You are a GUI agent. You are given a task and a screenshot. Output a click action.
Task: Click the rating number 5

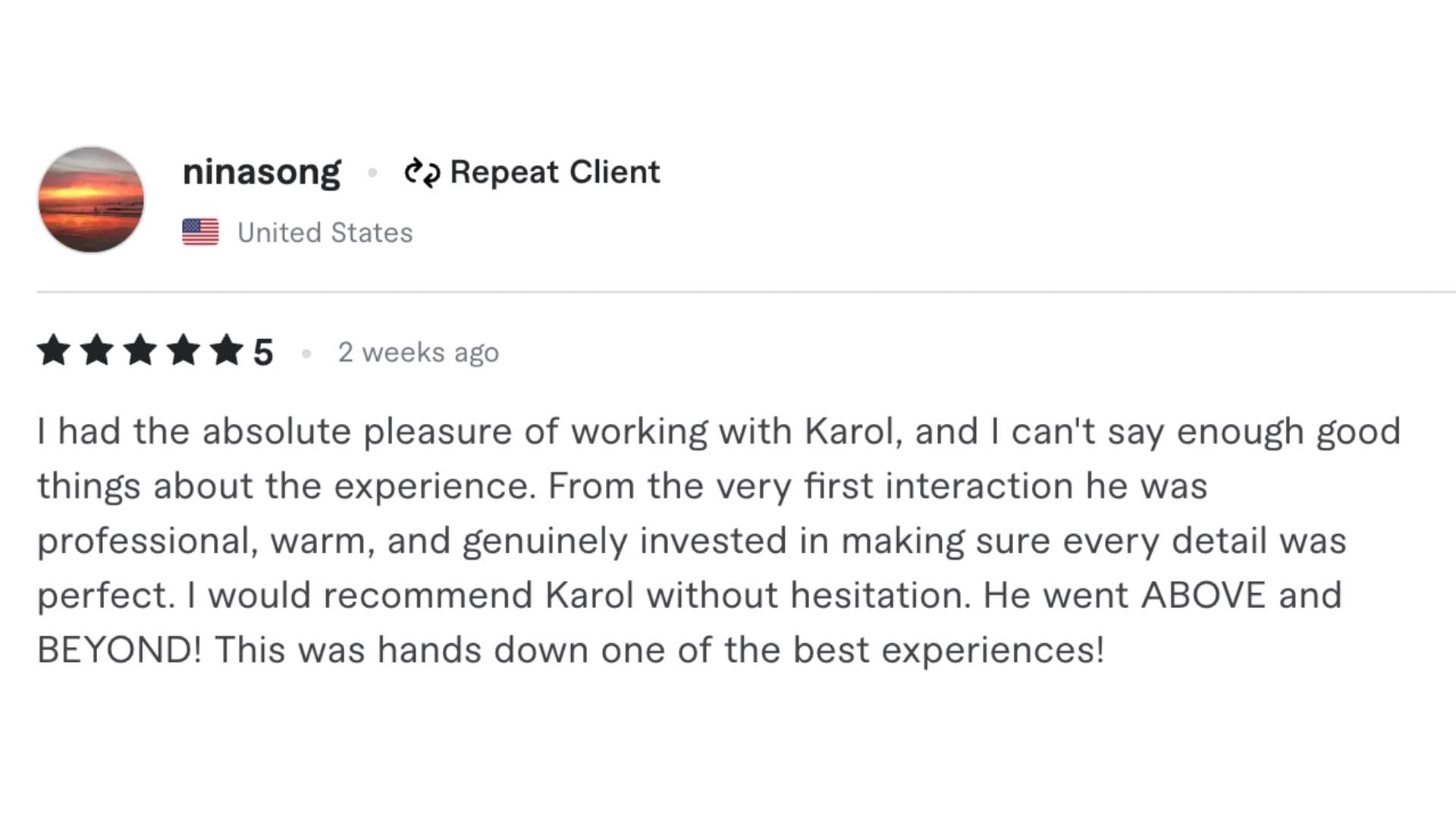(263, 353)
